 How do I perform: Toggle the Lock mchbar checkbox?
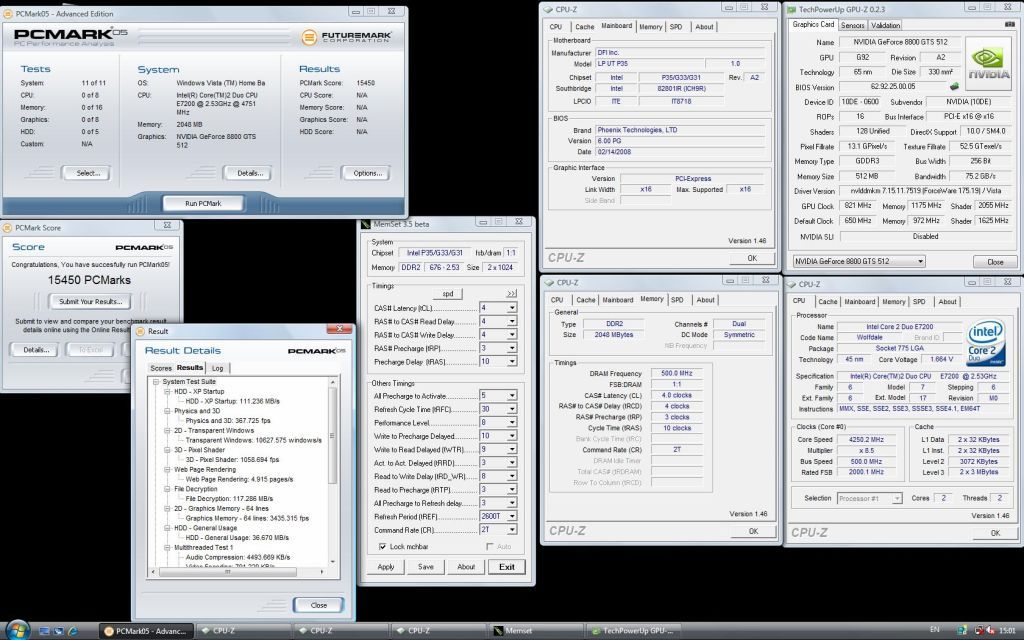382,547
